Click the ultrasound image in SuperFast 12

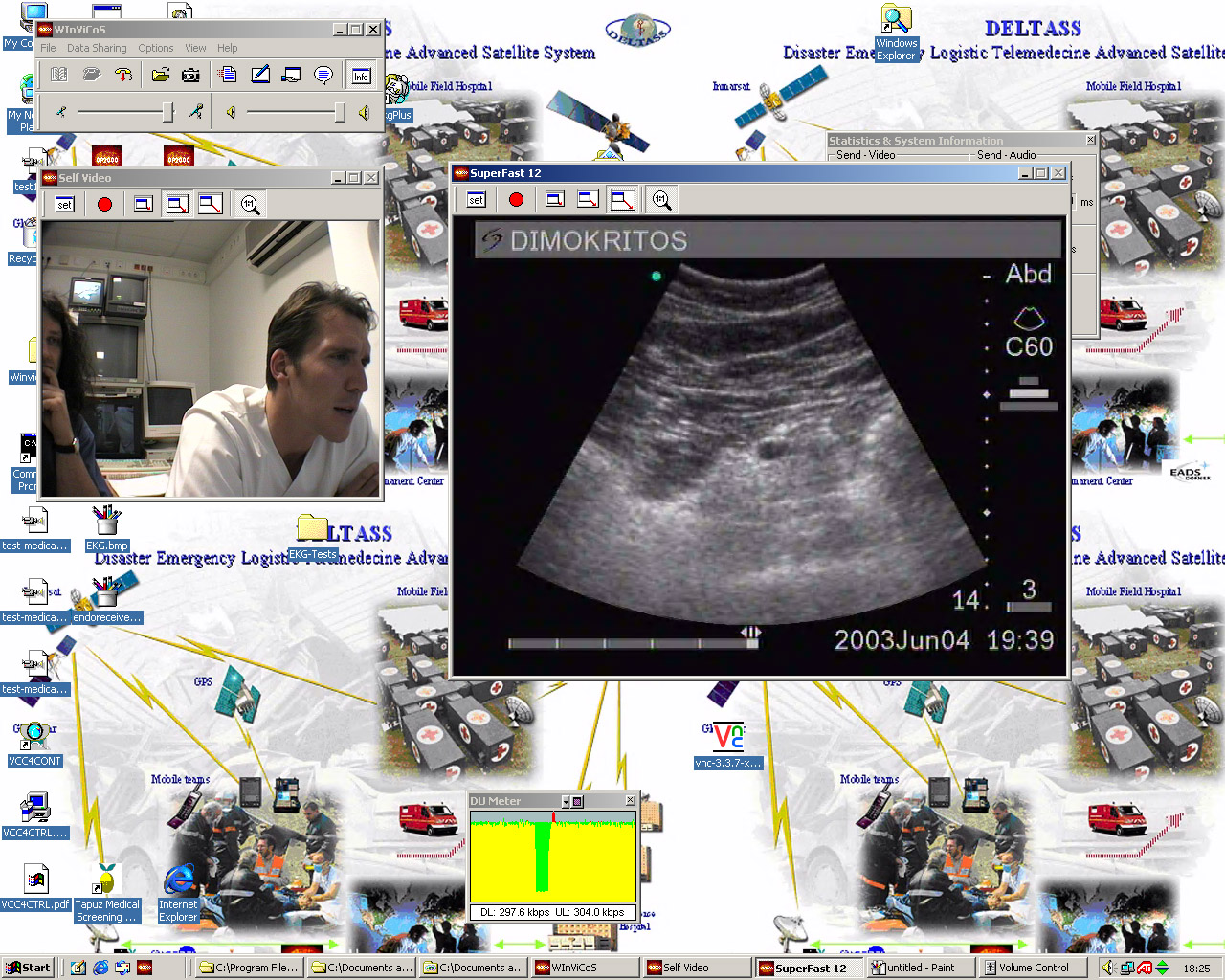point(759,447)
